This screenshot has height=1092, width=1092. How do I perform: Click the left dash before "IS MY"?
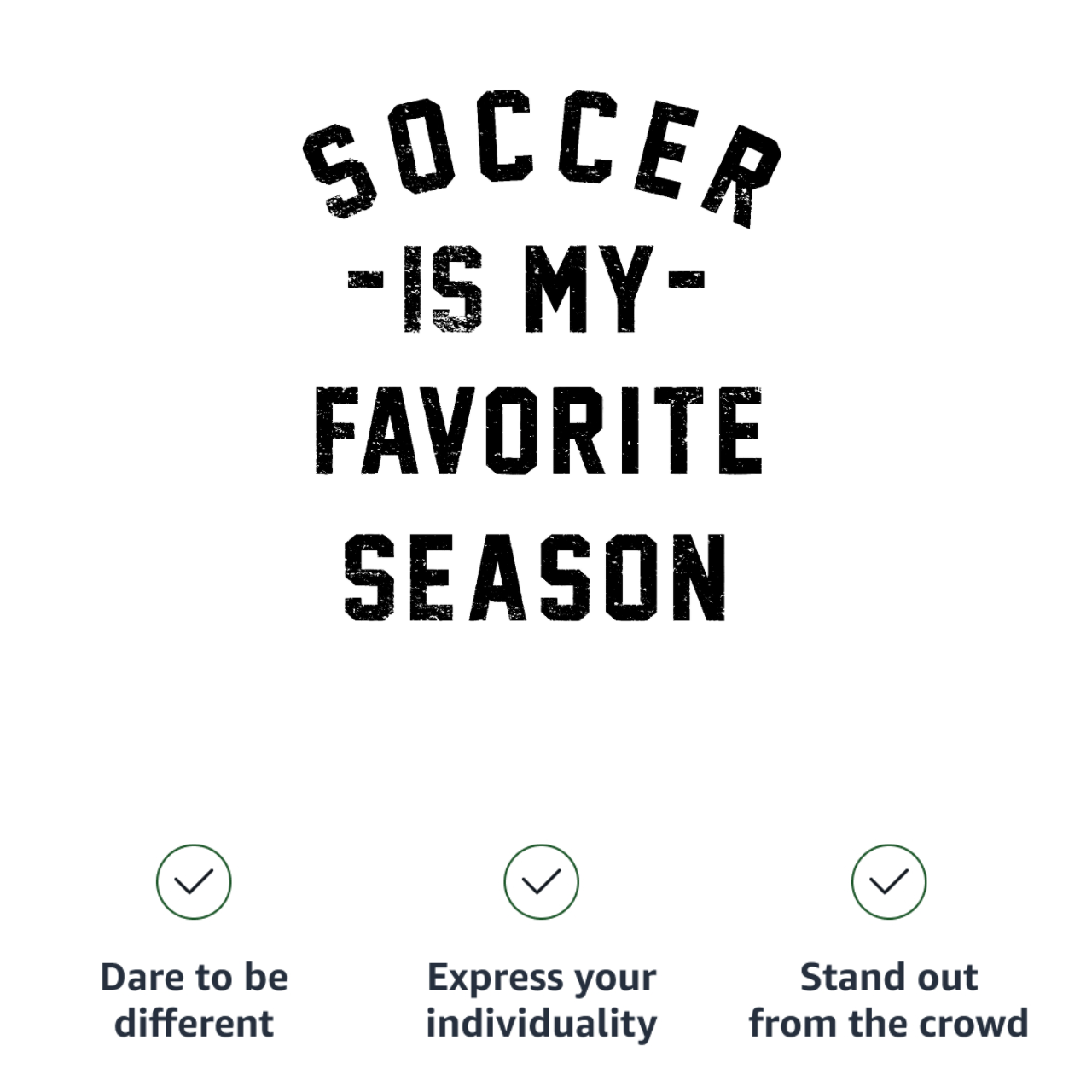(364, 279)
